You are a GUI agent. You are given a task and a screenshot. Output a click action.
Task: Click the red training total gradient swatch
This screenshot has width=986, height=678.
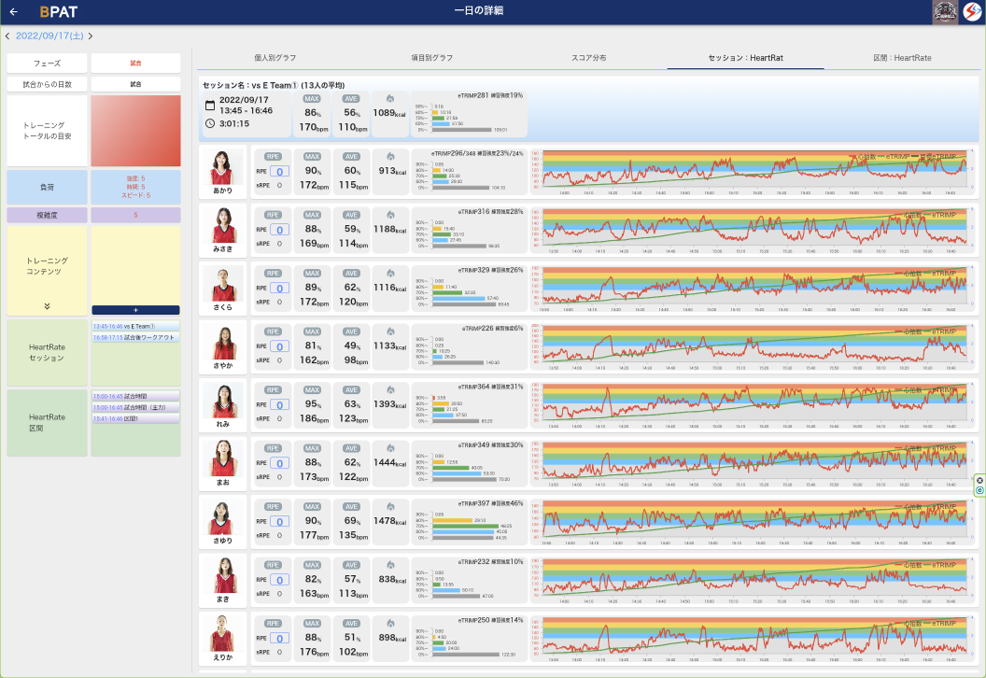pyautogui.click(x=135, y=131)
